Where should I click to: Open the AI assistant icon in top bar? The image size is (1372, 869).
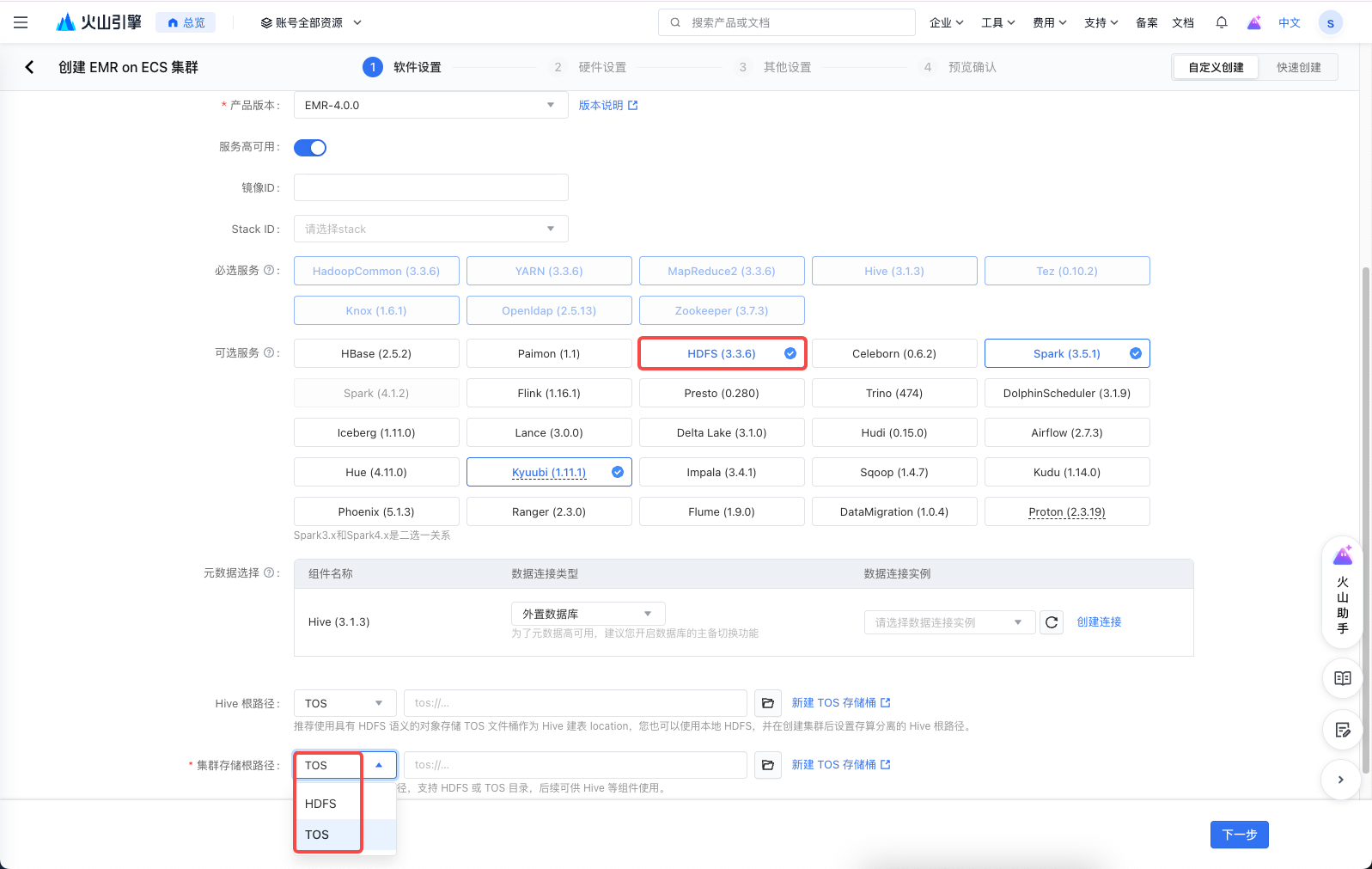1254,23
